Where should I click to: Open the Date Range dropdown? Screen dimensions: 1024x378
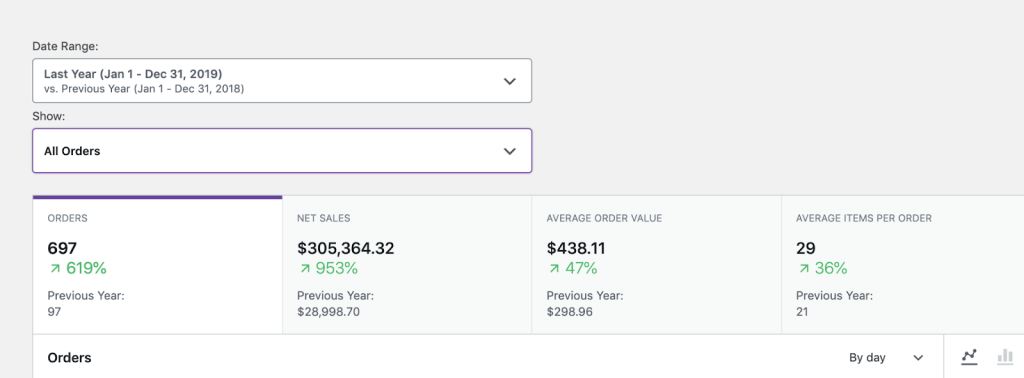pyautogui.click(x=282, y=81)
